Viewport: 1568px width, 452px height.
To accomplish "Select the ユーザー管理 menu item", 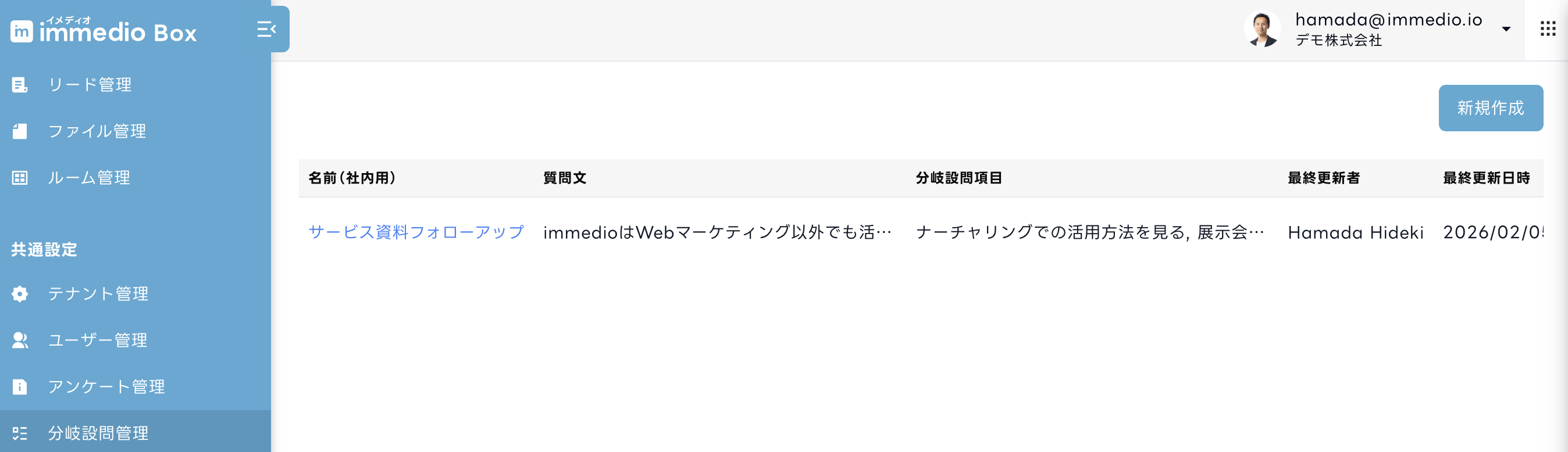I will [x=98, y=340].
